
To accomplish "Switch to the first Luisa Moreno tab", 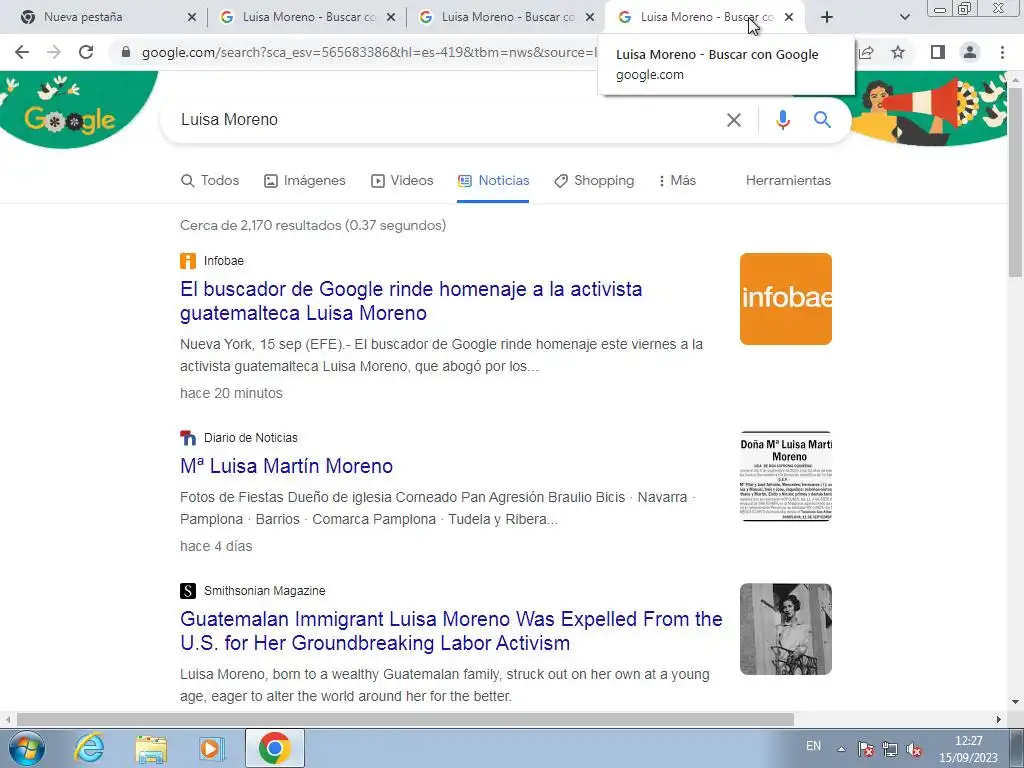I will tap(307, 17).
